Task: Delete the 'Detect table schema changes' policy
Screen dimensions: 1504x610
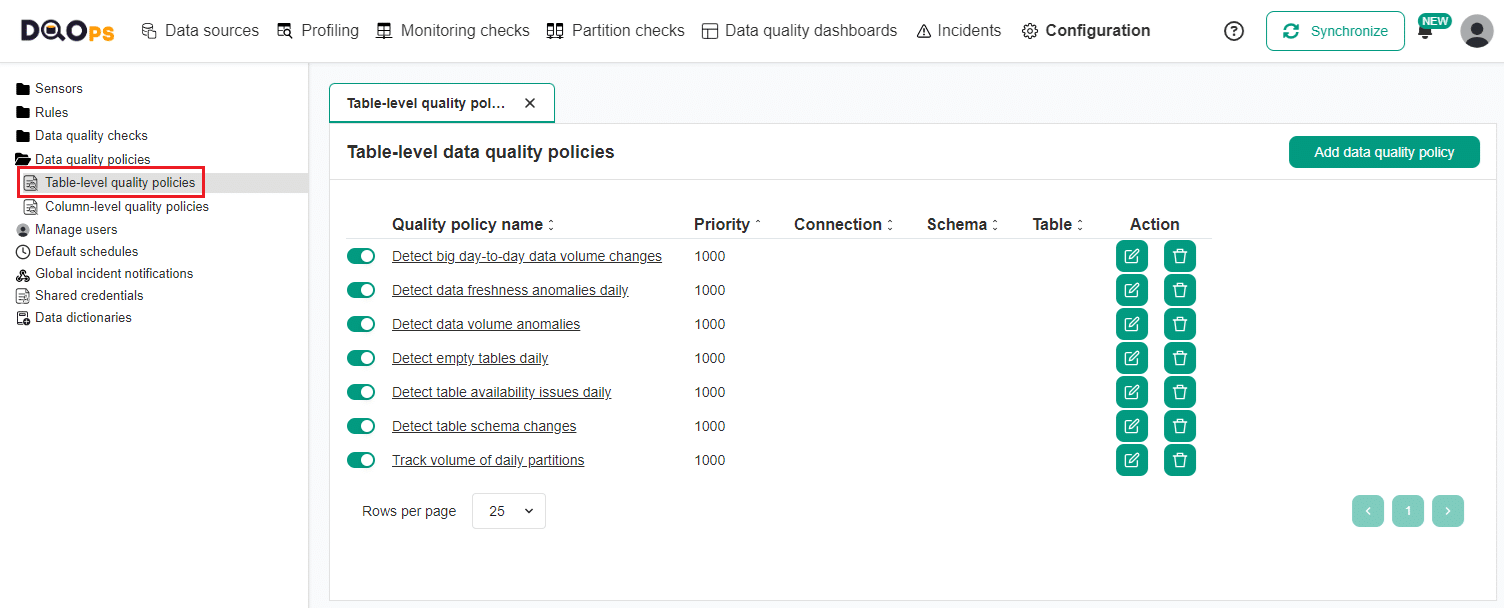Action: [1180, 426]
